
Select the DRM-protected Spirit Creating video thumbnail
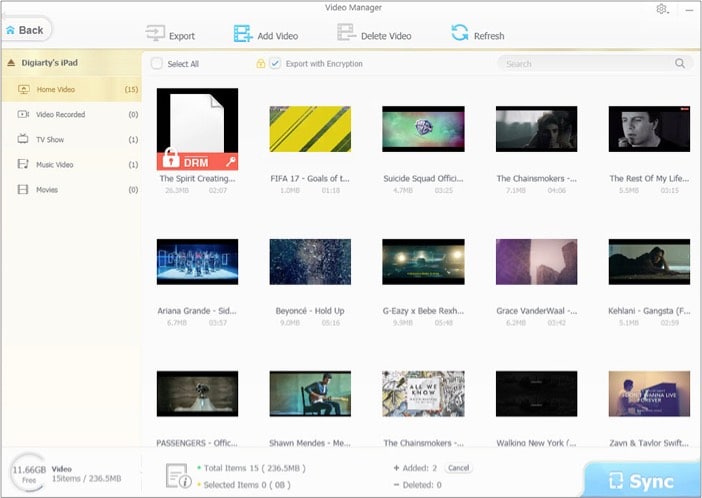tap(198, 129)
